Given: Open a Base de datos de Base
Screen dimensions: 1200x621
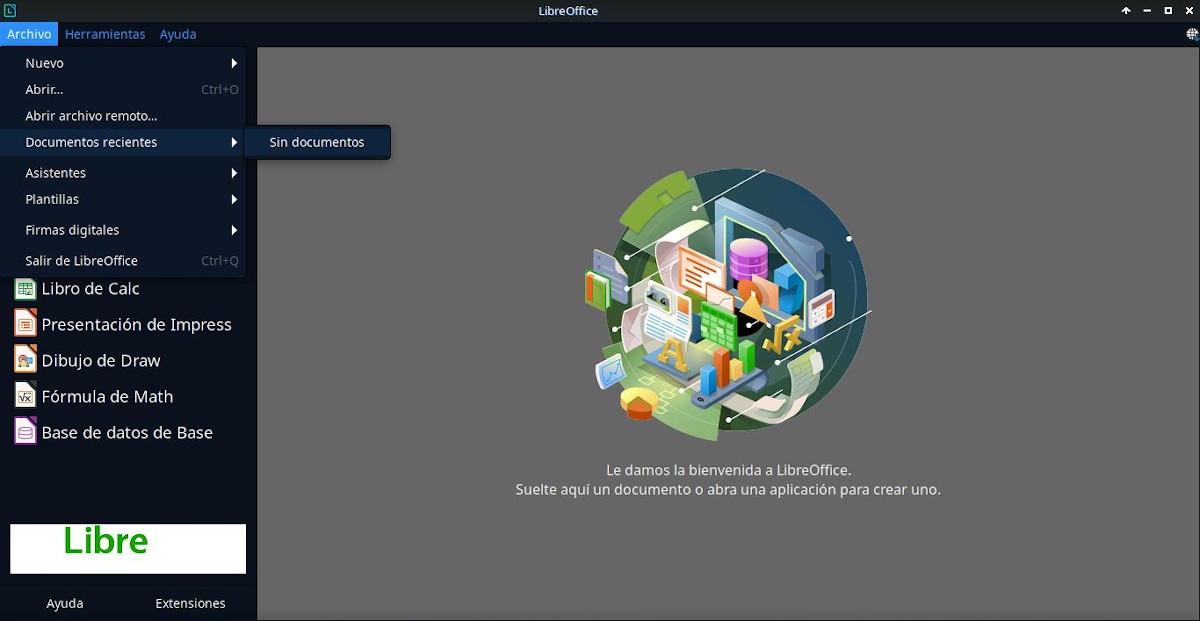Looking at the screenshot, I should point(127,432).
